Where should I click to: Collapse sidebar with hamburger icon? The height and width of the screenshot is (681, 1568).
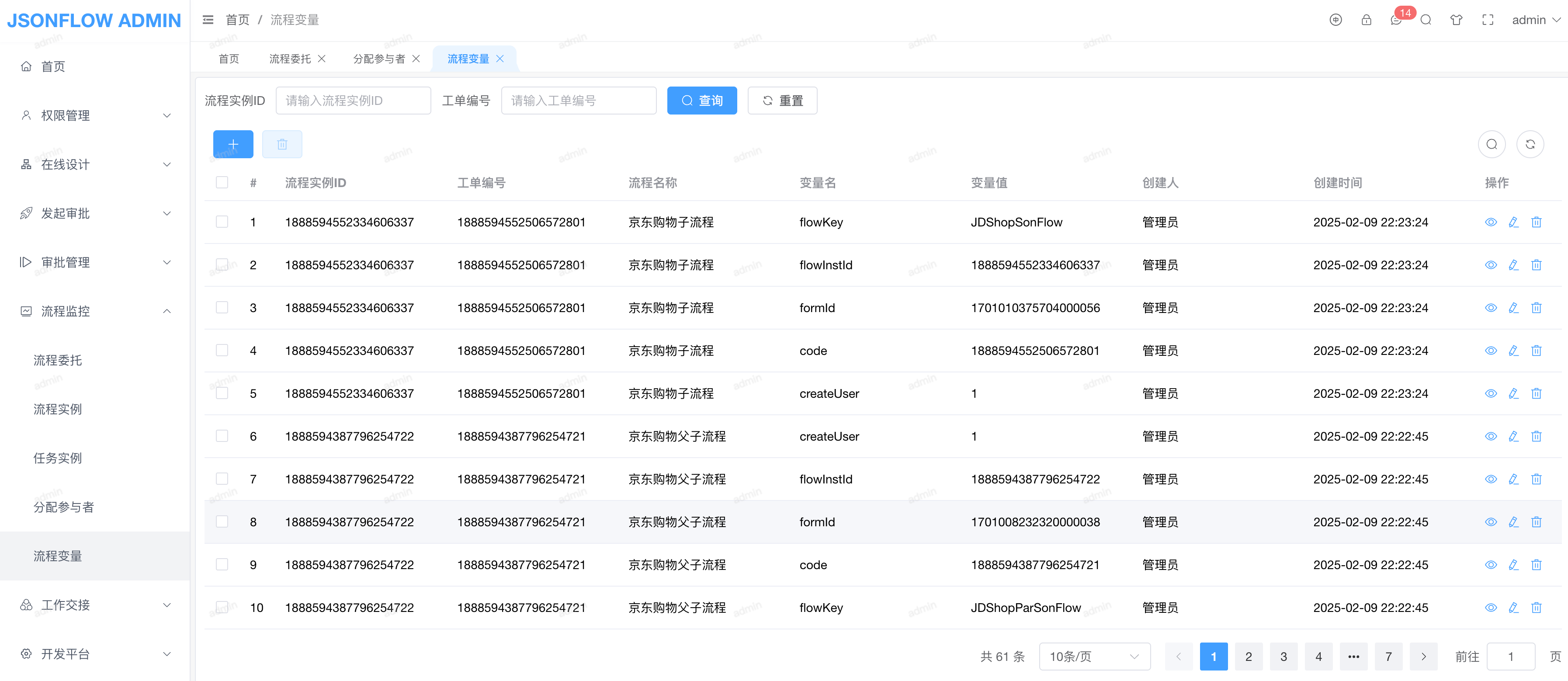pyautogui.click(x=208, y=20)
